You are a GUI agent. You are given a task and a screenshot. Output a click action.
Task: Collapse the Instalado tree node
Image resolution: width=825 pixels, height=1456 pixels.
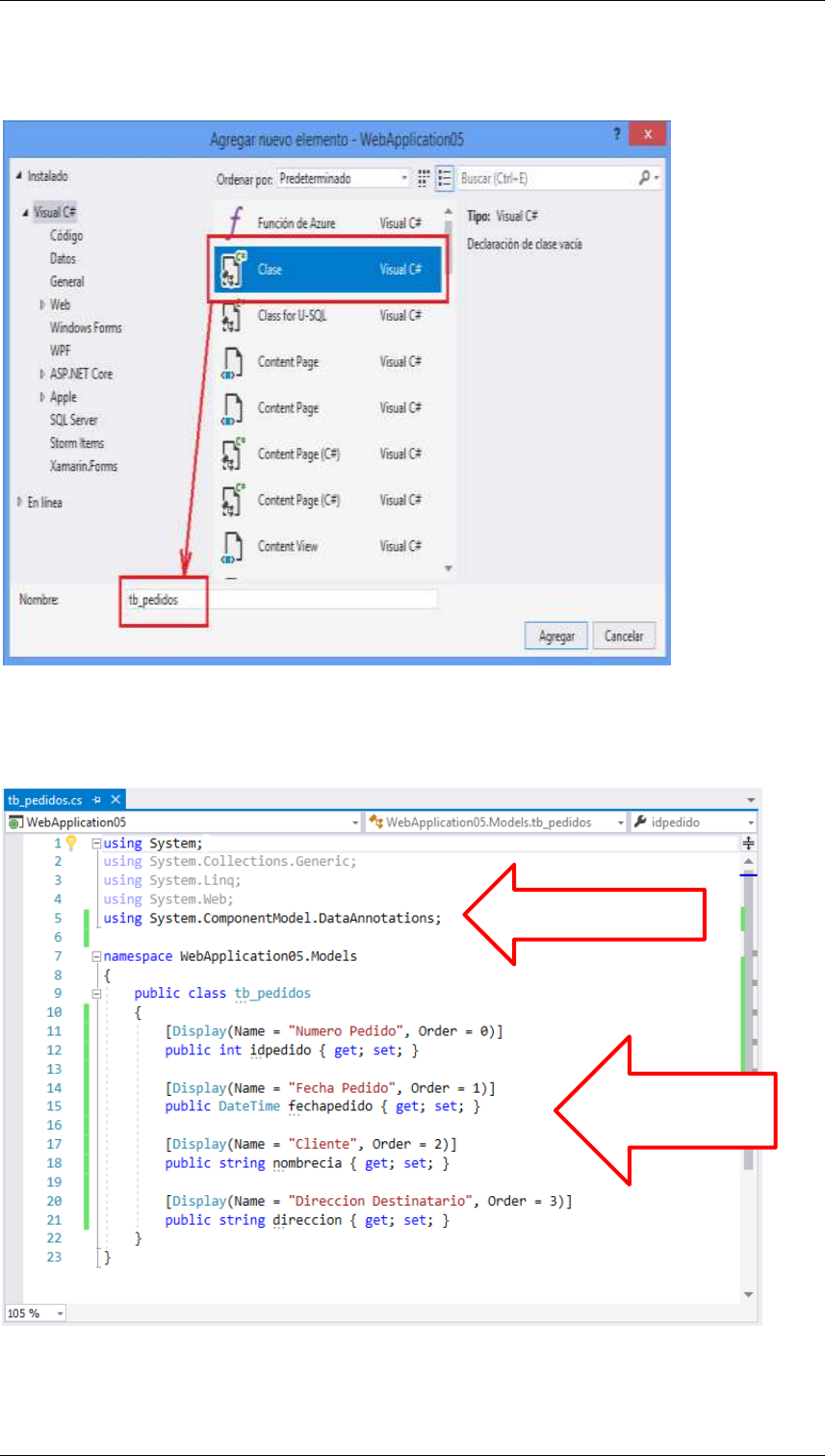pyautogui.click(x=19, y=177)
